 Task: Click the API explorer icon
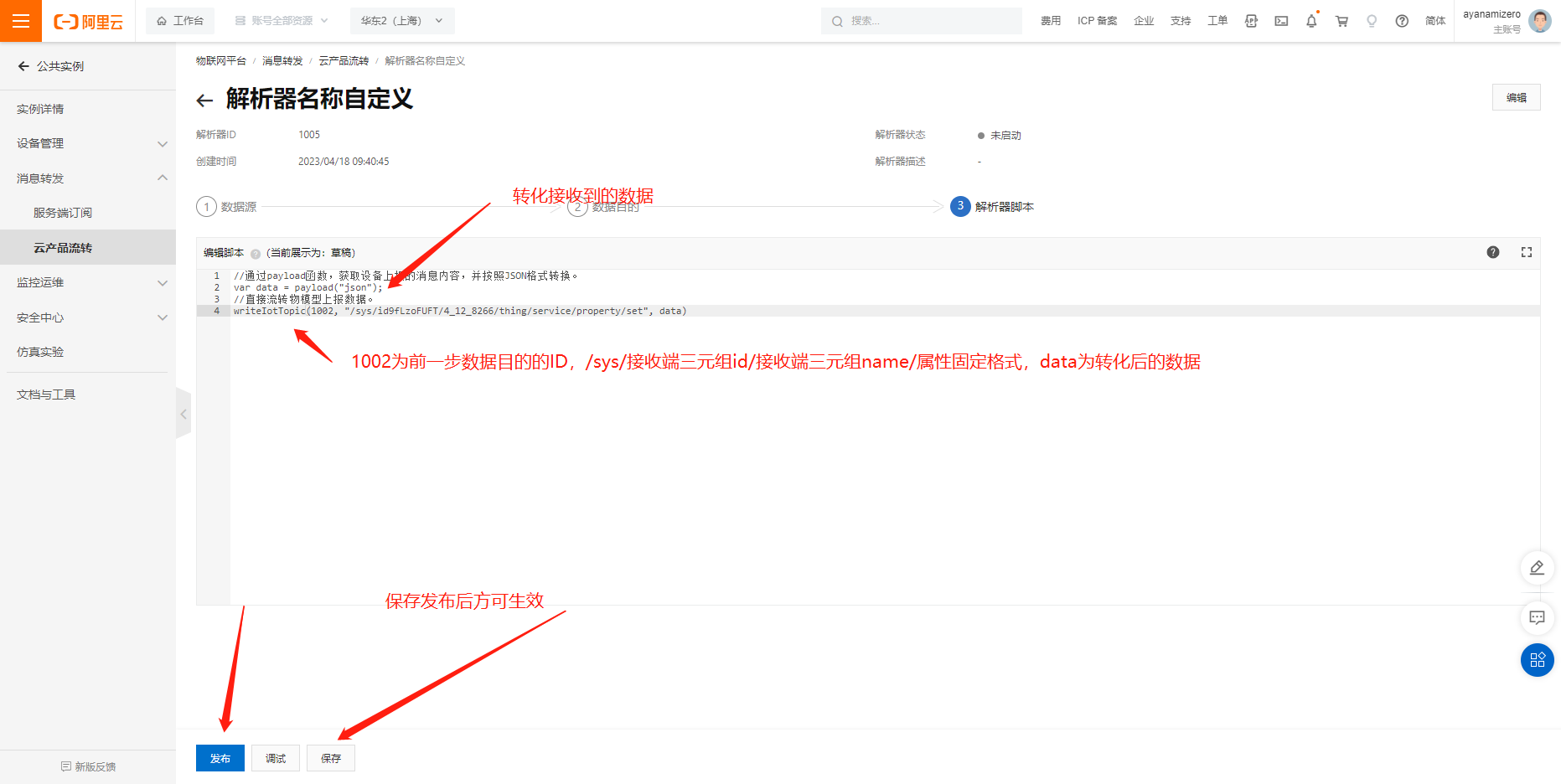[1251, 21]
